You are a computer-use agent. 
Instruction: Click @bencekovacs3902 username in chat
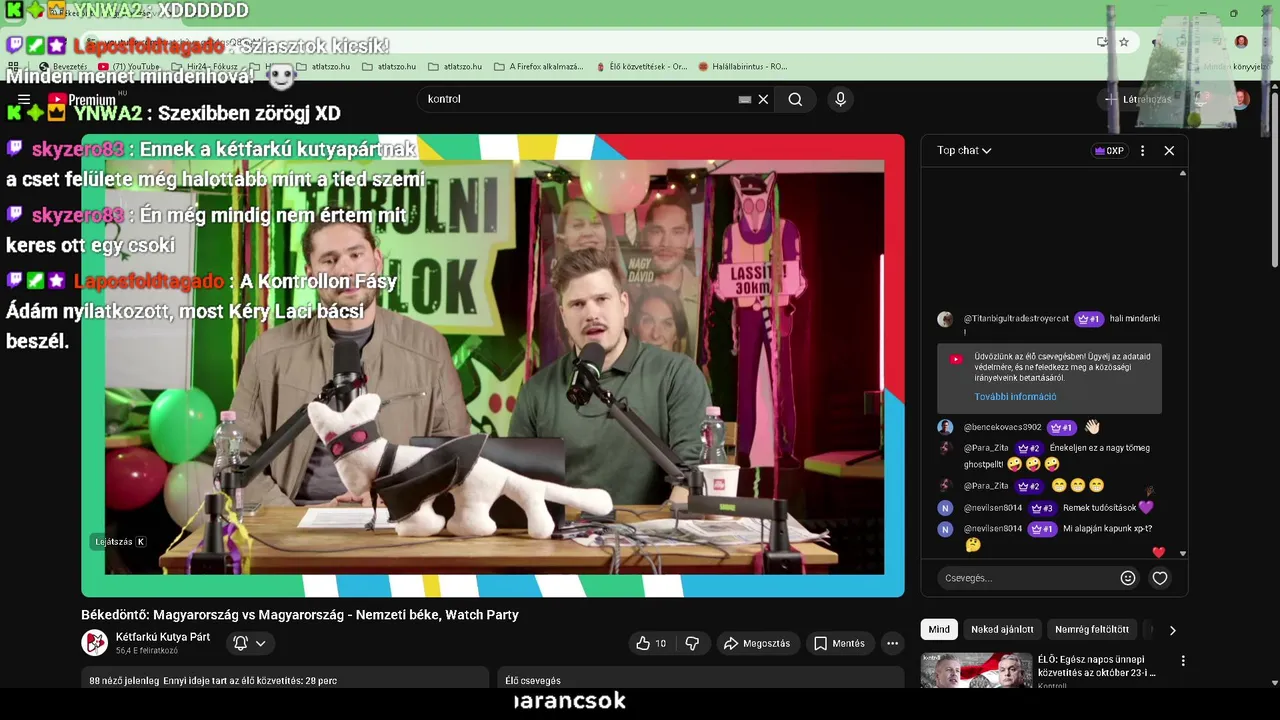coord(1003,427)
